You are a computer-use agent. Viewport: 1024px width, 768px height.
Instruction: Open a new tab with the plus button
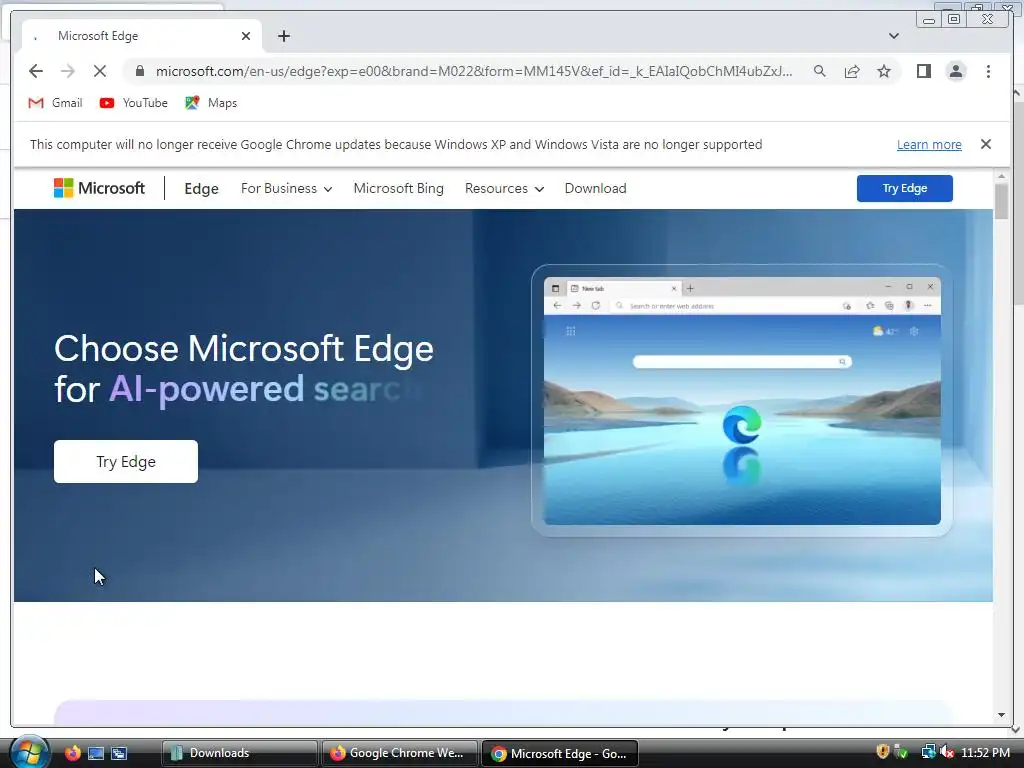point(283,36)
